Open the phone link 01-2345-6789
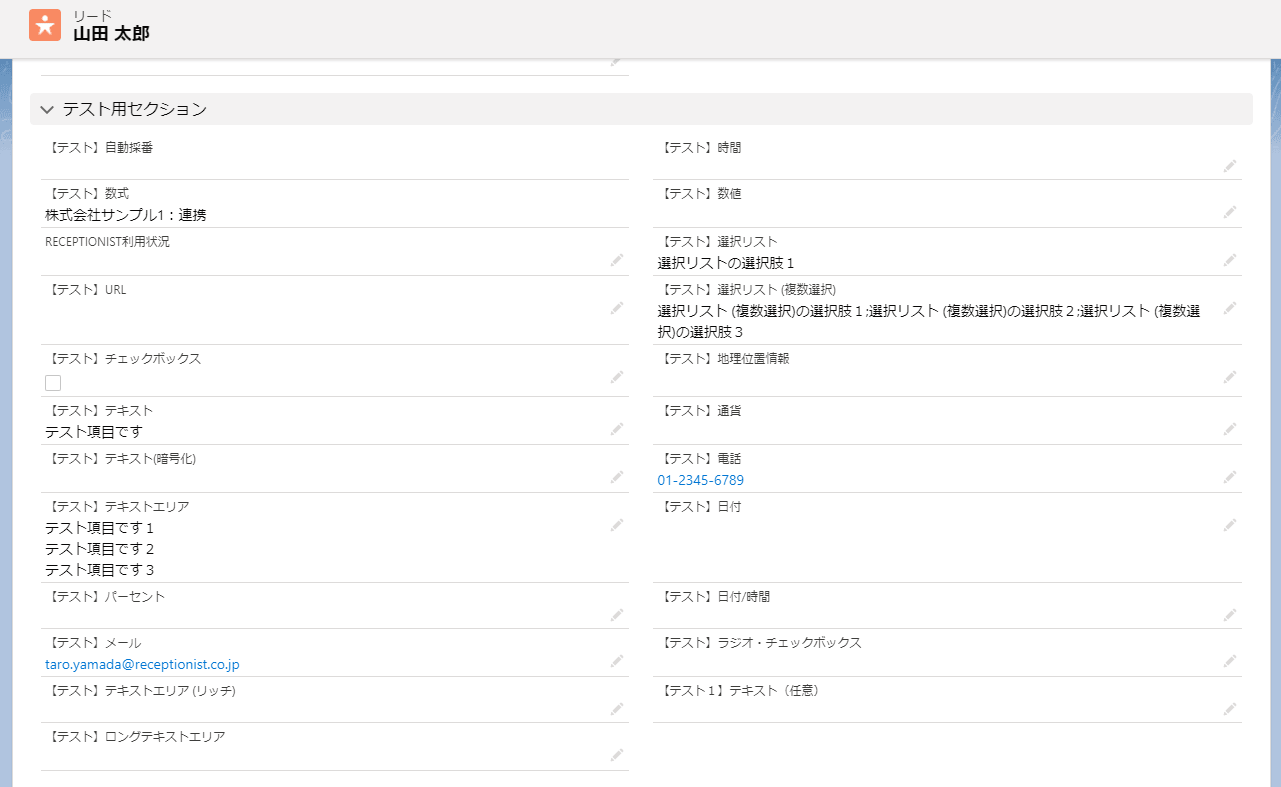This screenshot has height=787, width=1281. coord(700,480)
